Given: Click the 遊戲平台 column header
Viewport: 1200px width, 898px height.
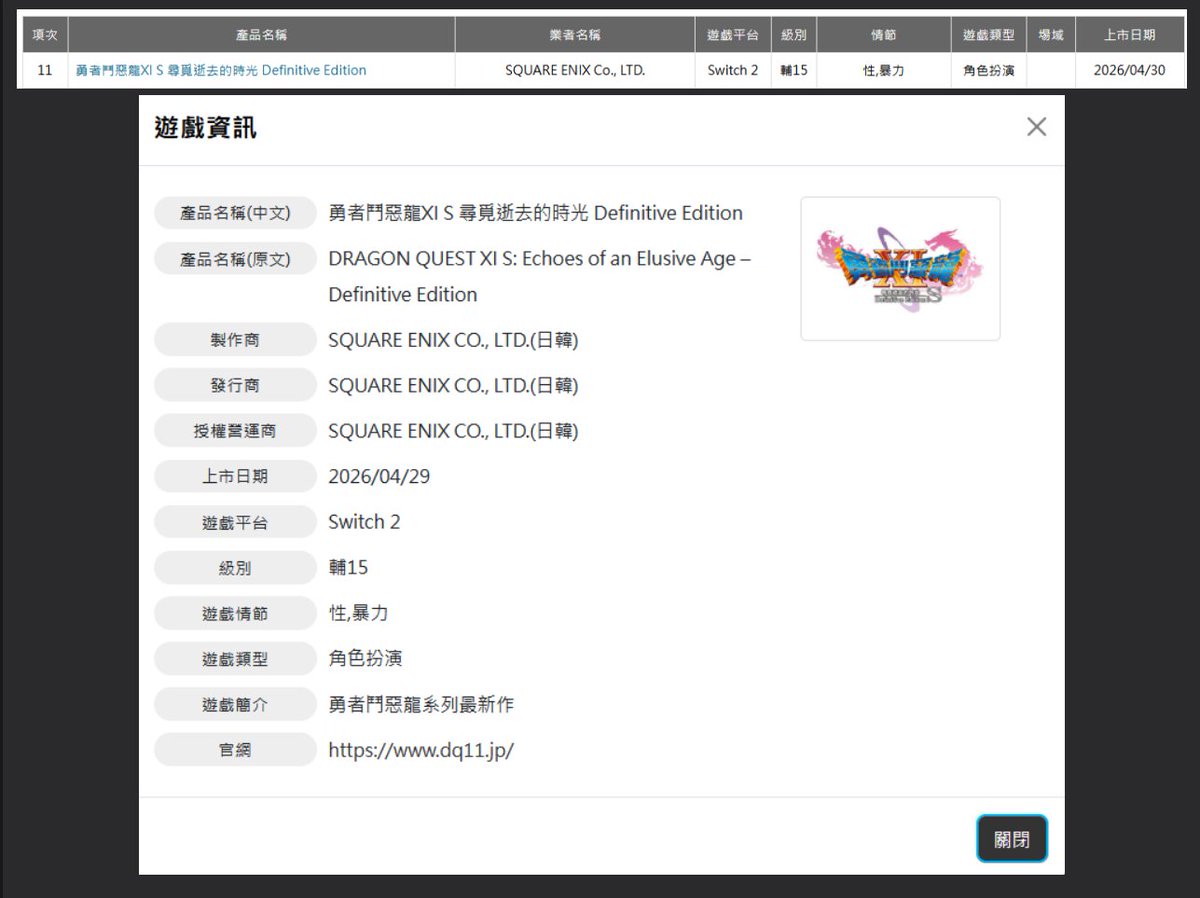Looking at the screenshot, I should click(733, 35).
